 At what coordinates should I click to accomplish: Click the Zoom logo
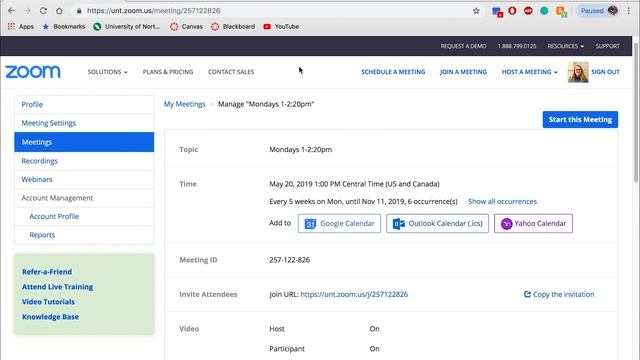click(x=33, y=72)
